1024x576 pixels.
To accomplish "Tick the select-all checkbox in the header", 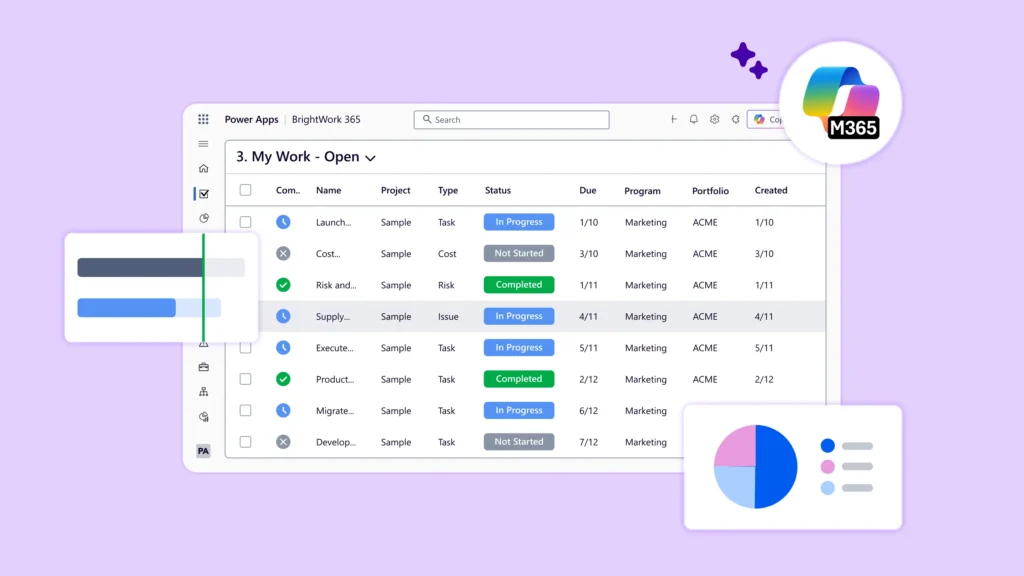I will [245, 190].
